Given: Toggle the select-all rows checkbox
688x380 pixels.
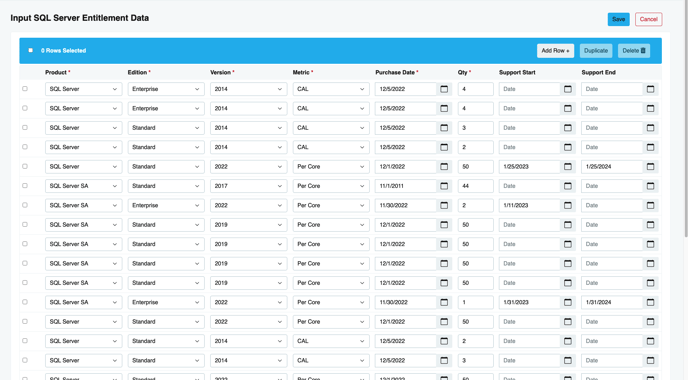Looking at the screenshot, I should pyautogui.click(x=30, y=50).
